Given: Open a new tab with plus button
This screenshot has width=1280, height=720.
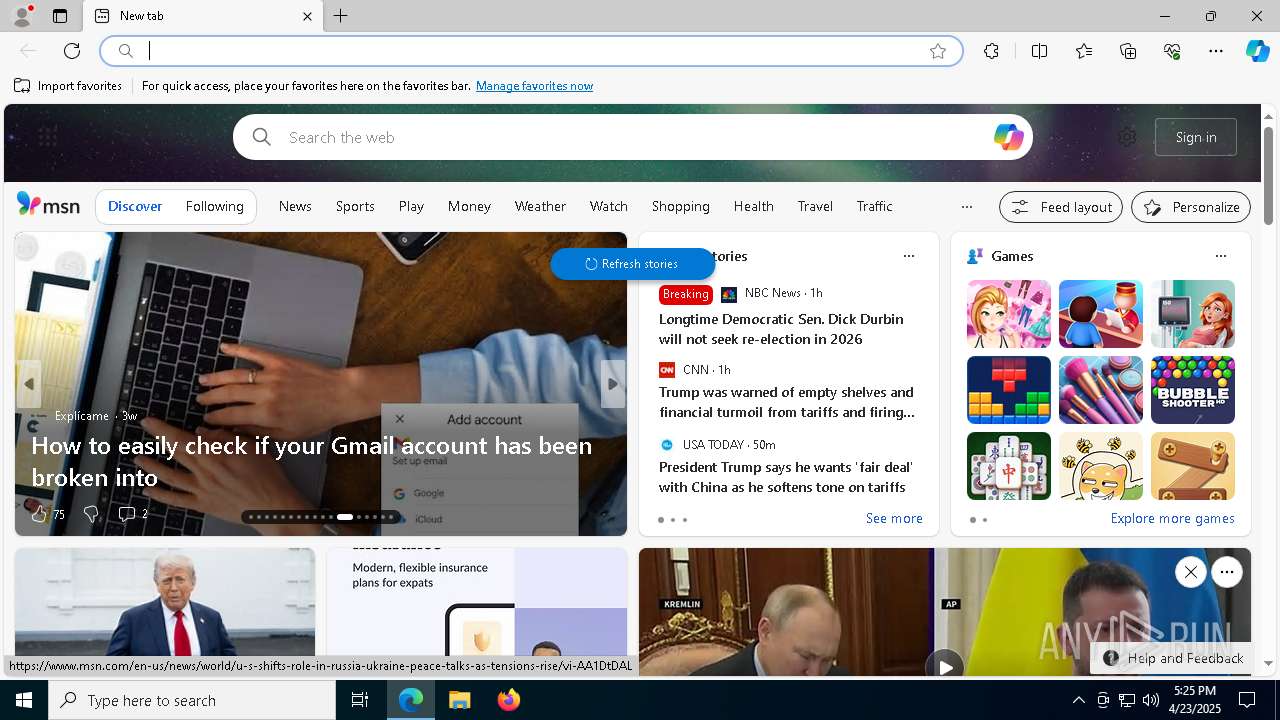Looking at the screenshot, I should point(341,16).
